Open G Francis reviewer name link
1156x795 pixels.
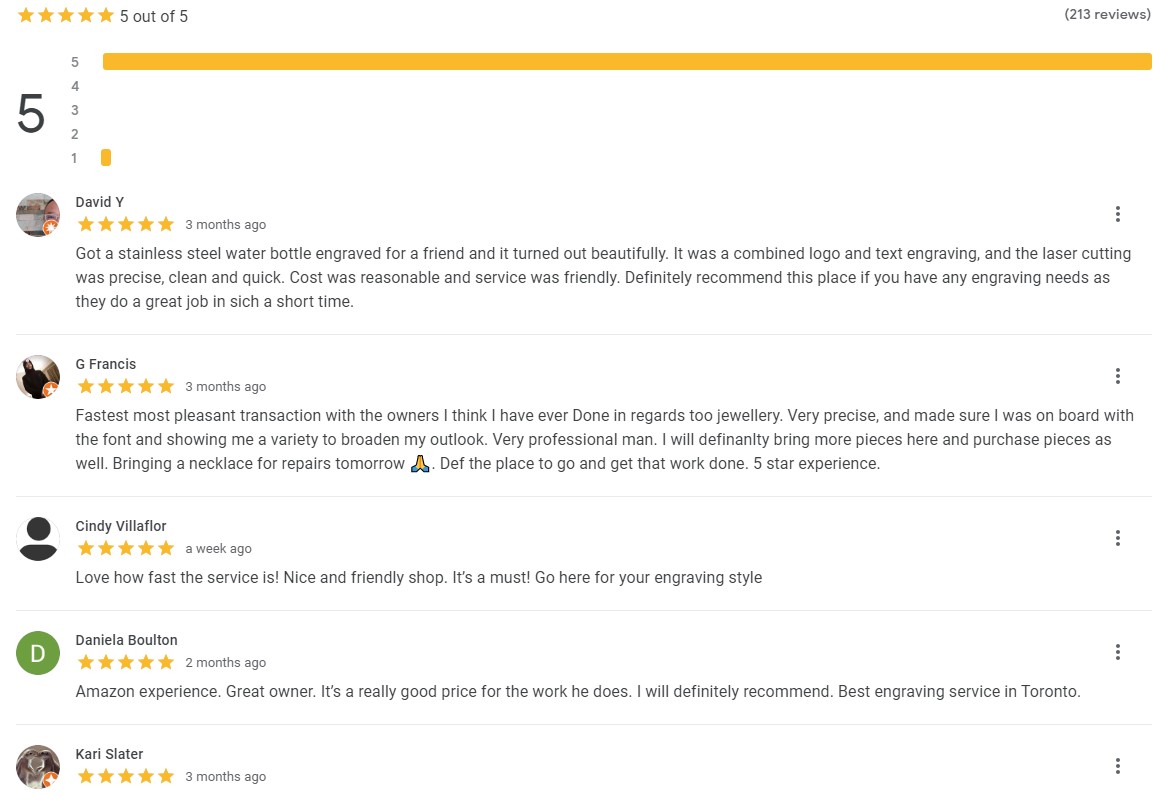[x=105, y=364]
